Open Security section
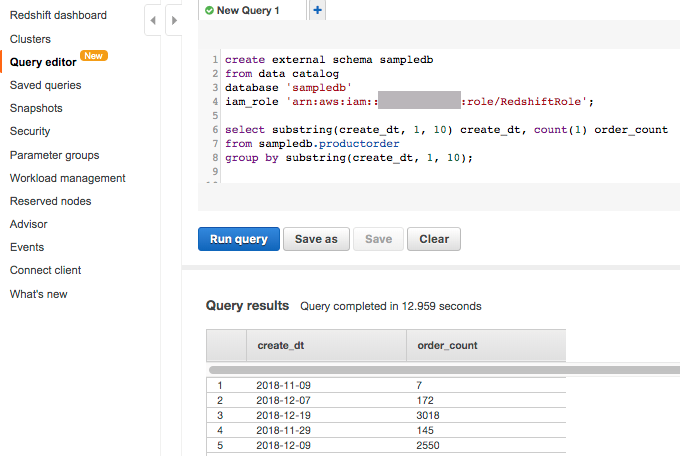The height and width of the screenshot is (456, 680). coord(30,131)
